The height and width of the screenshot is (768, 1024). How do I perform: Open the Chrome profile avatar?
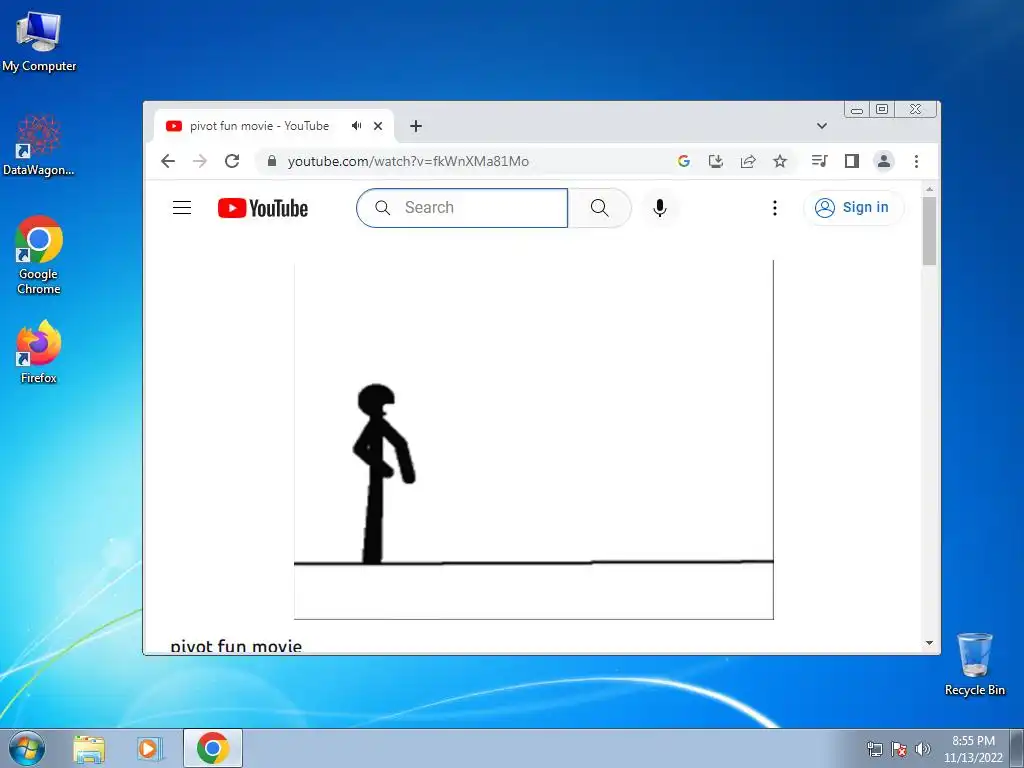884,161
